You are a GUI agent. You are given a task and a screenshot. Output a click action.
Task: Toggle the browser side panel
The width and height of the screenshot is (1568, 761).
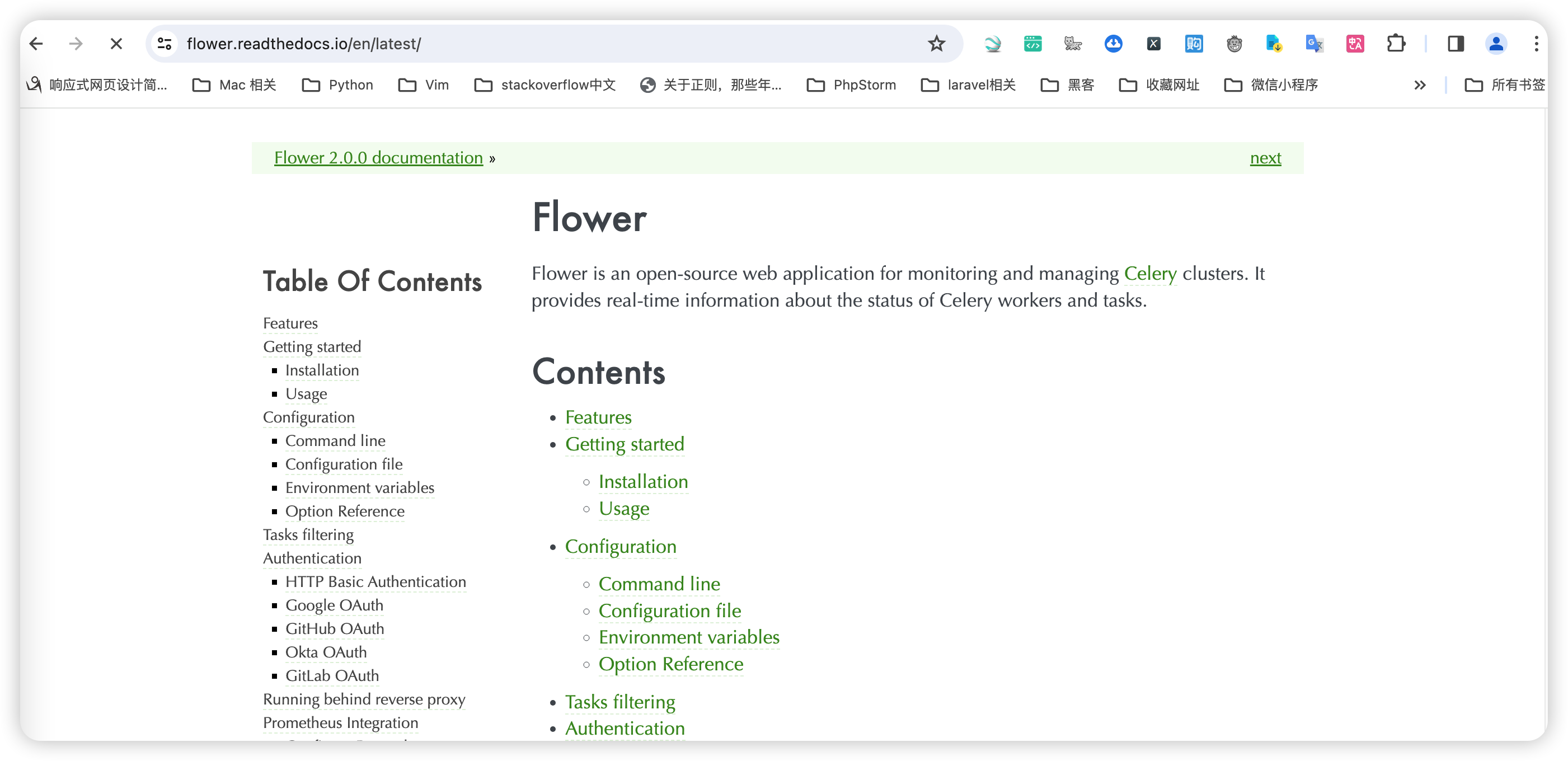pyautogui.click(x=1456, y=44)
